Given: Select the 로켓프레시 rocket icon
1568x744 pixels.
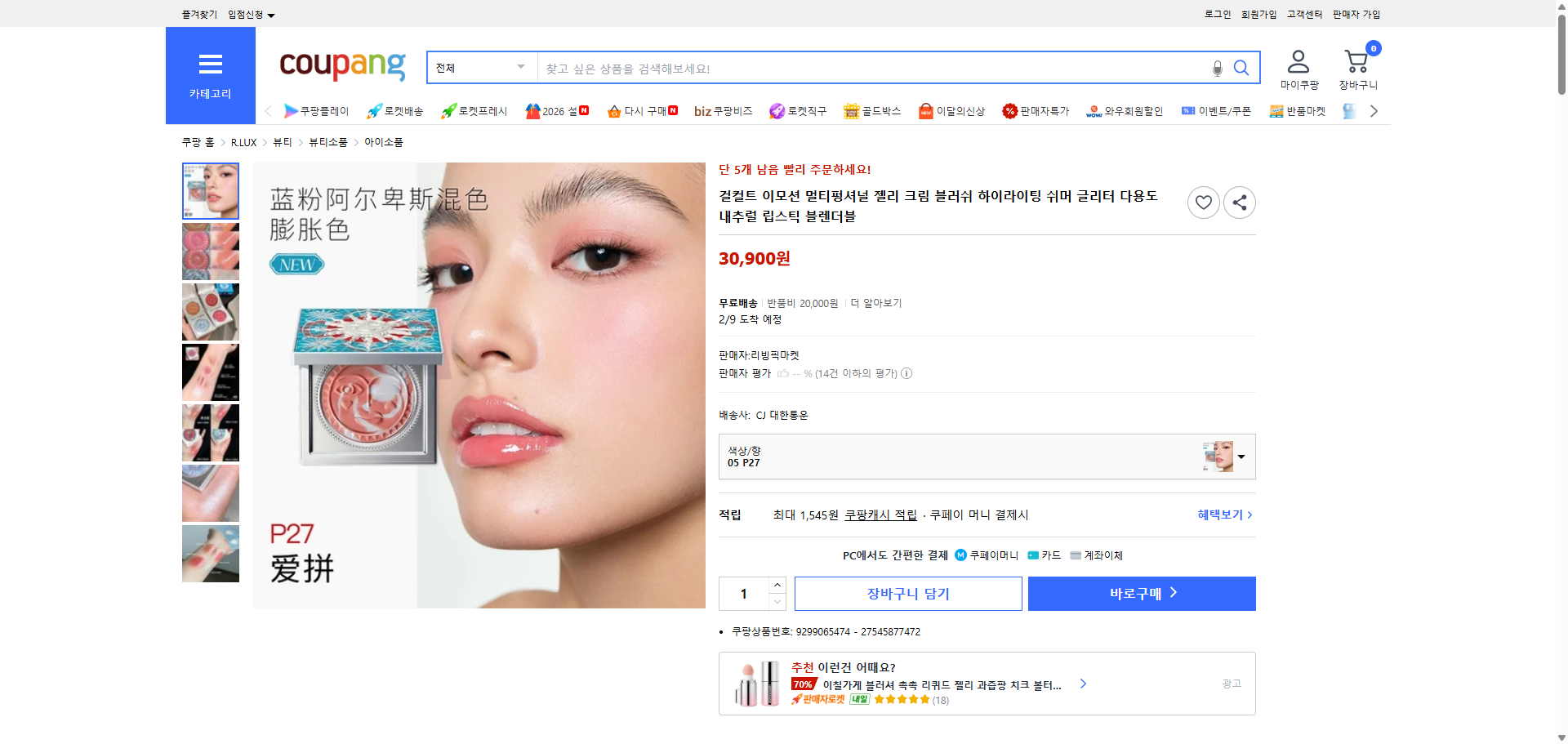Looking at the screenshot, I should tap(448, 110).
